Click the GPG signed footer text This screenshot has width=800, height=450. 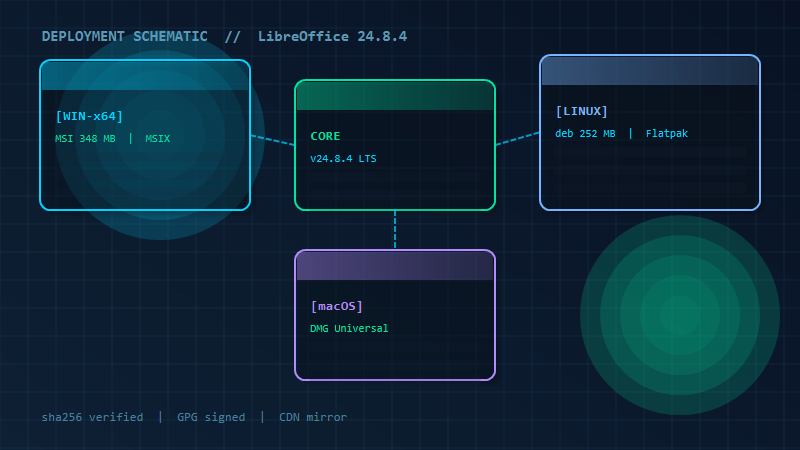click(x=211, y=417)
